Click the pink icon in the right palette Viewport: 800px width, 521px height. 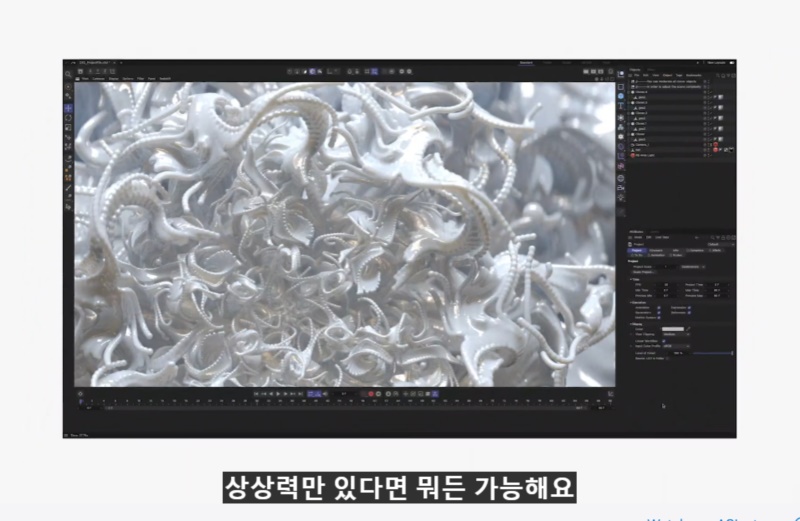point(621,166)
